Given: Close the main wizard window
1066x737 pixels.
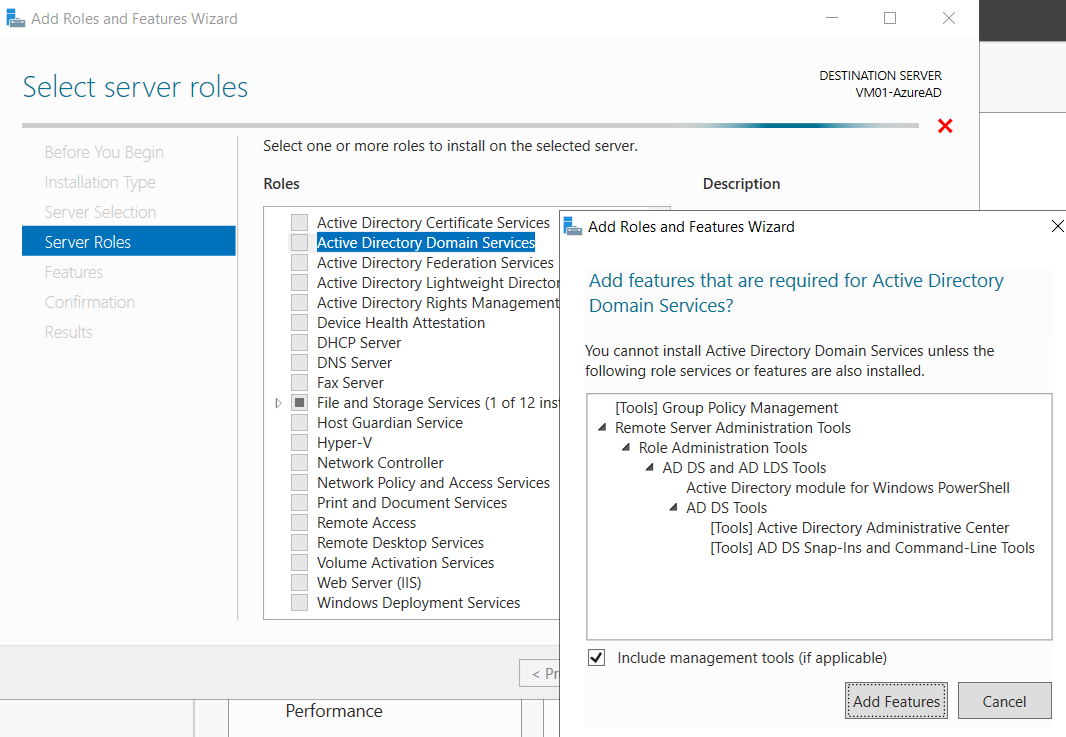Looking at the screenshot, I should 949,18.
